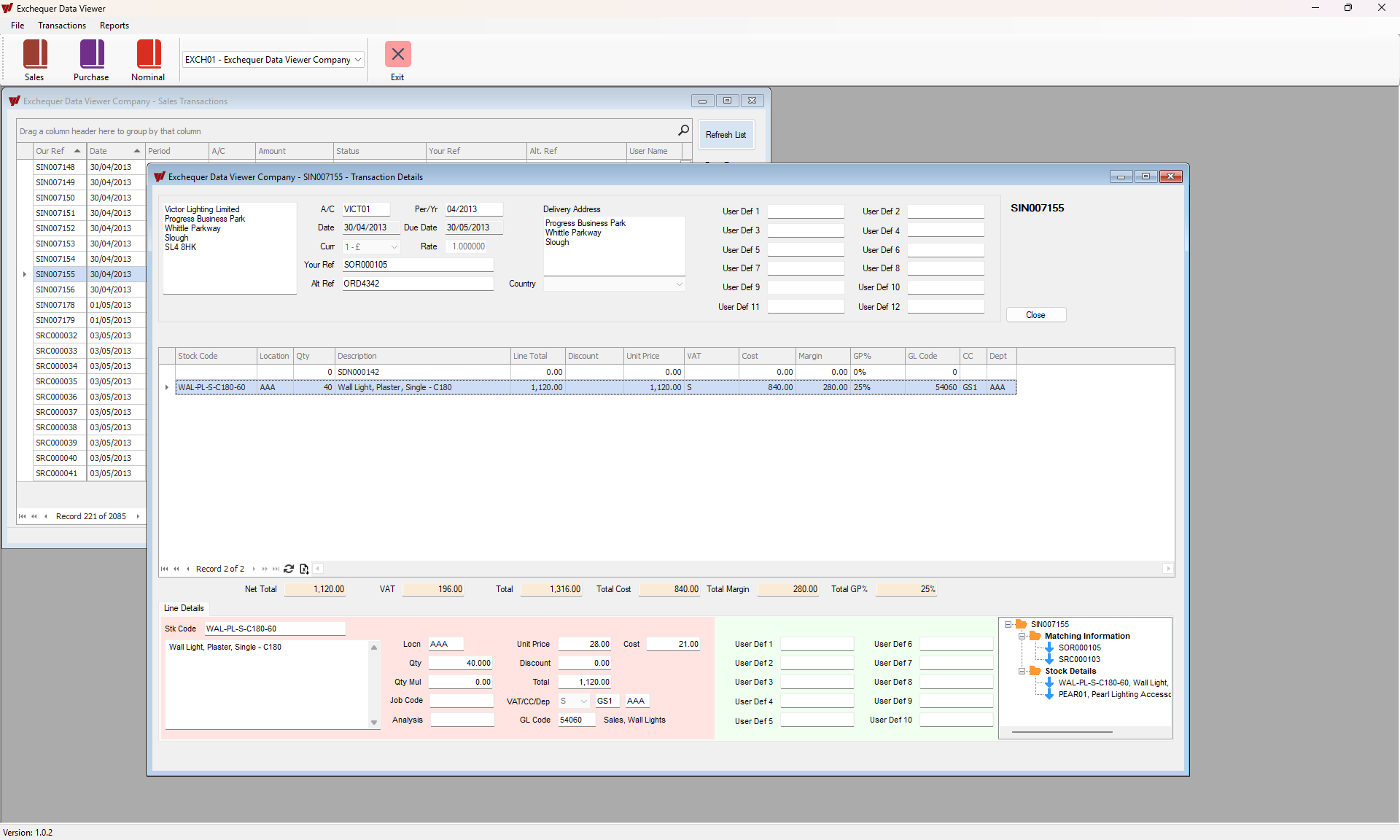Click blue arrow icon beside SRC000103
Viewport: 1400px width, 840px height.
point(1049,659)
